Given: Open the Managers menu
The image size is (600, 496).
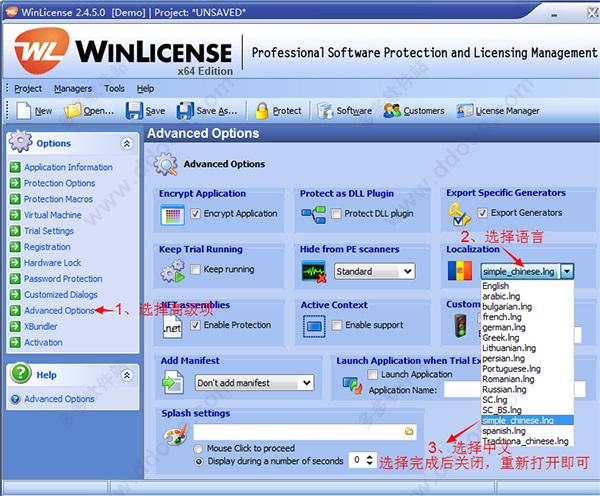Looking at the screenshot, I should [x=73, y=89].
